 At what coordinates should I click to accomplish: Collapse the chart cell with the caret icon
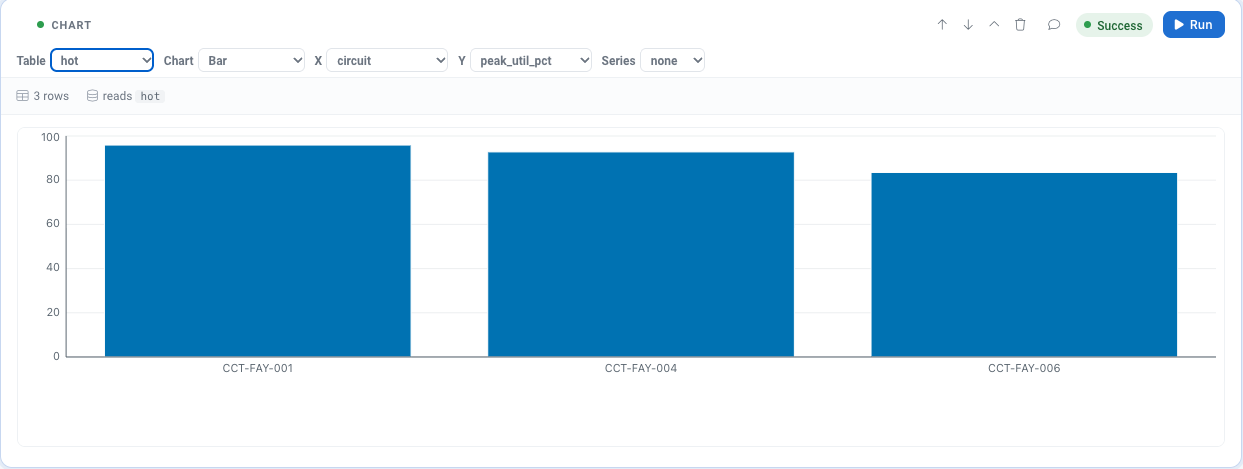[994, 25]
